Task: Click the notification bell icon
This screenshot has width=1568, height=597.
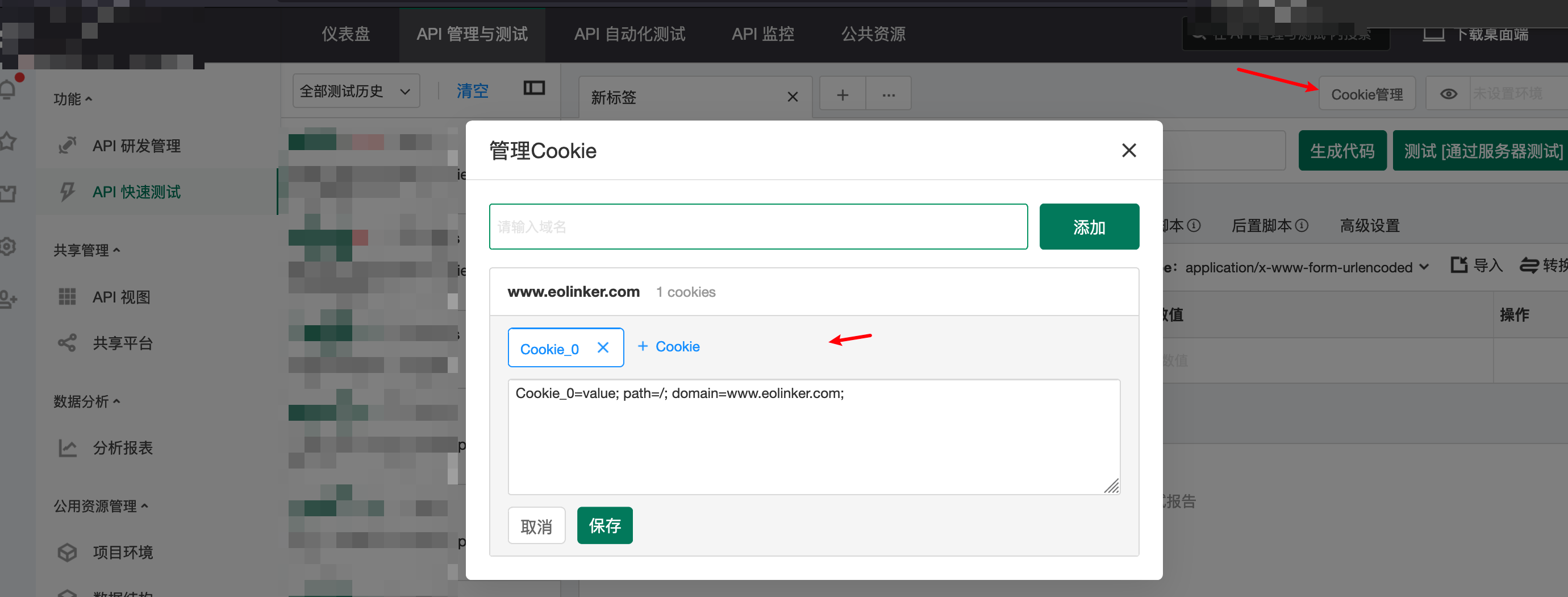Action: click(9, 89)
